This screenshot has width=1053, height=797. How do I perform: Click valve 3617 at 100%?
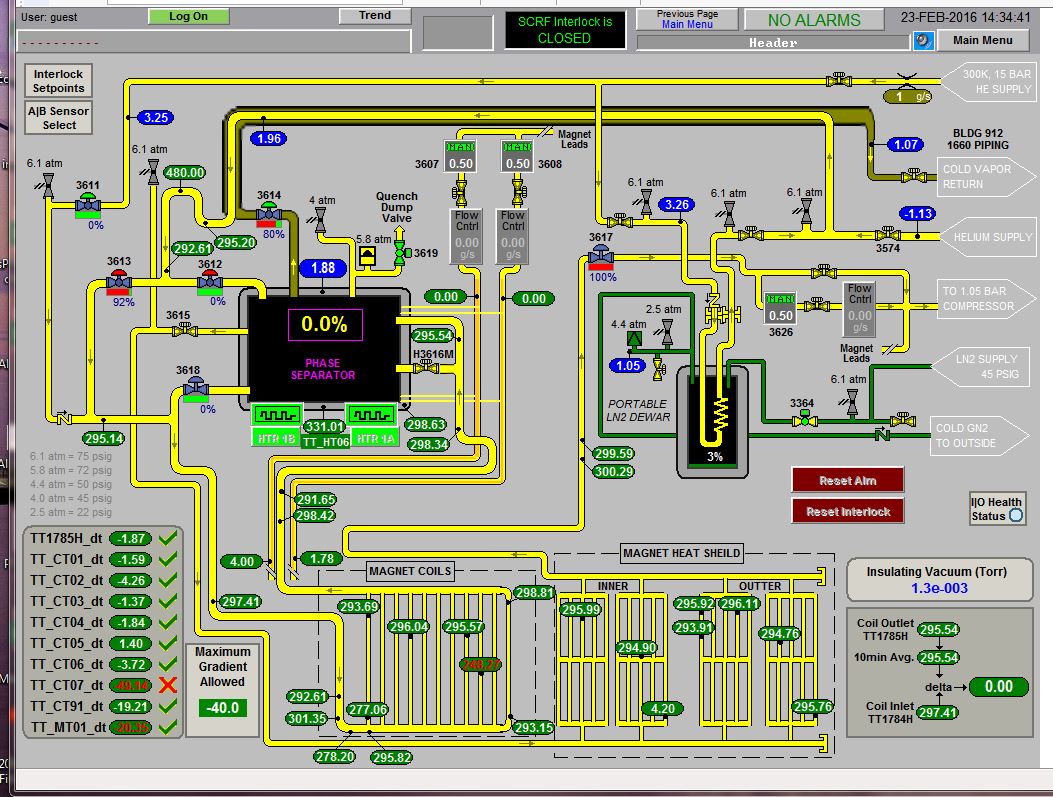[x=601, y=256]
